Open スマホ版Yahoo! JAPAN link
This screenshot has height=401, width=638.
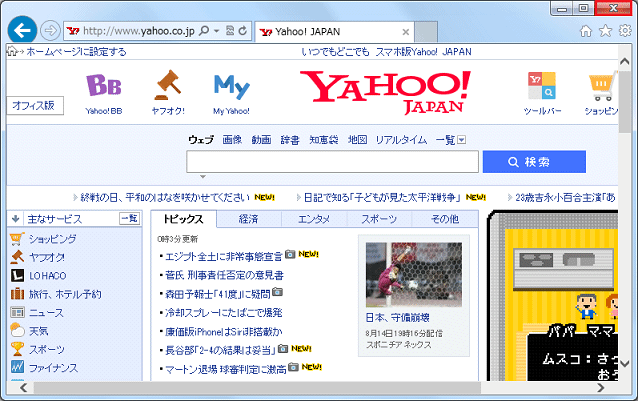tap(423, 52)
